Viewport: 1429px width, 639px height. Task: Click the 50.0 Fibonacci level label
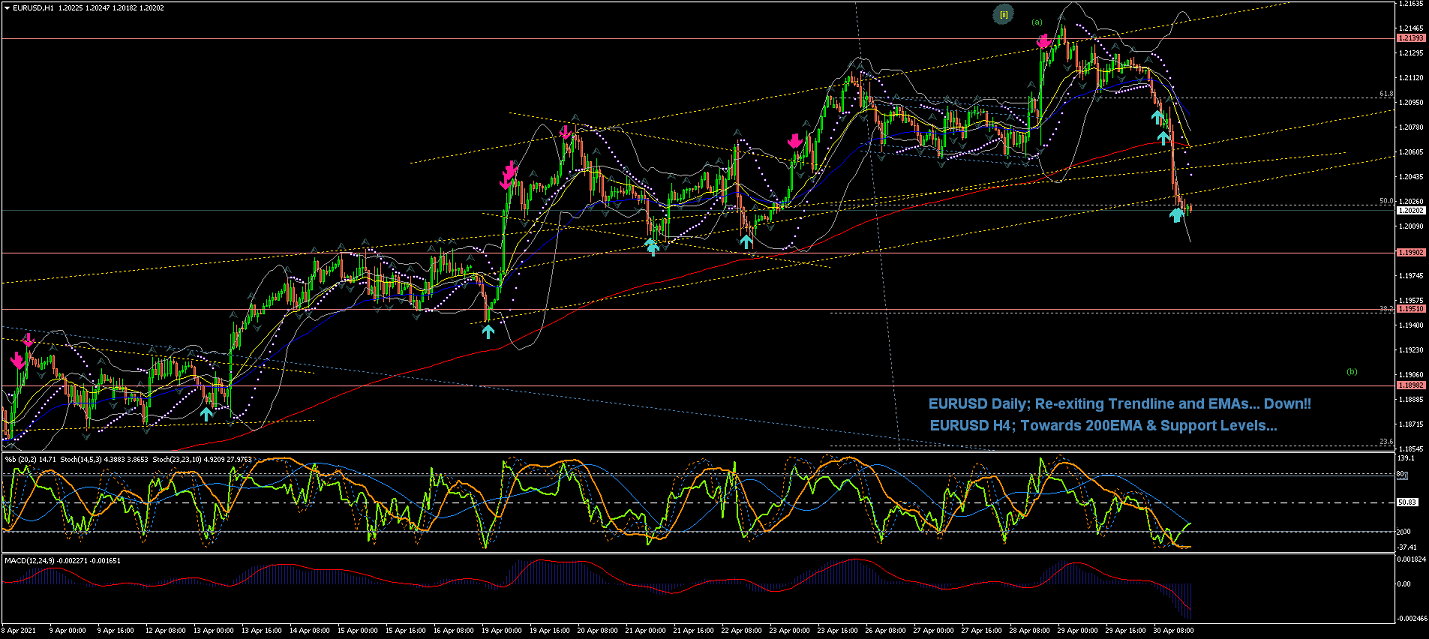[1386, 200]
